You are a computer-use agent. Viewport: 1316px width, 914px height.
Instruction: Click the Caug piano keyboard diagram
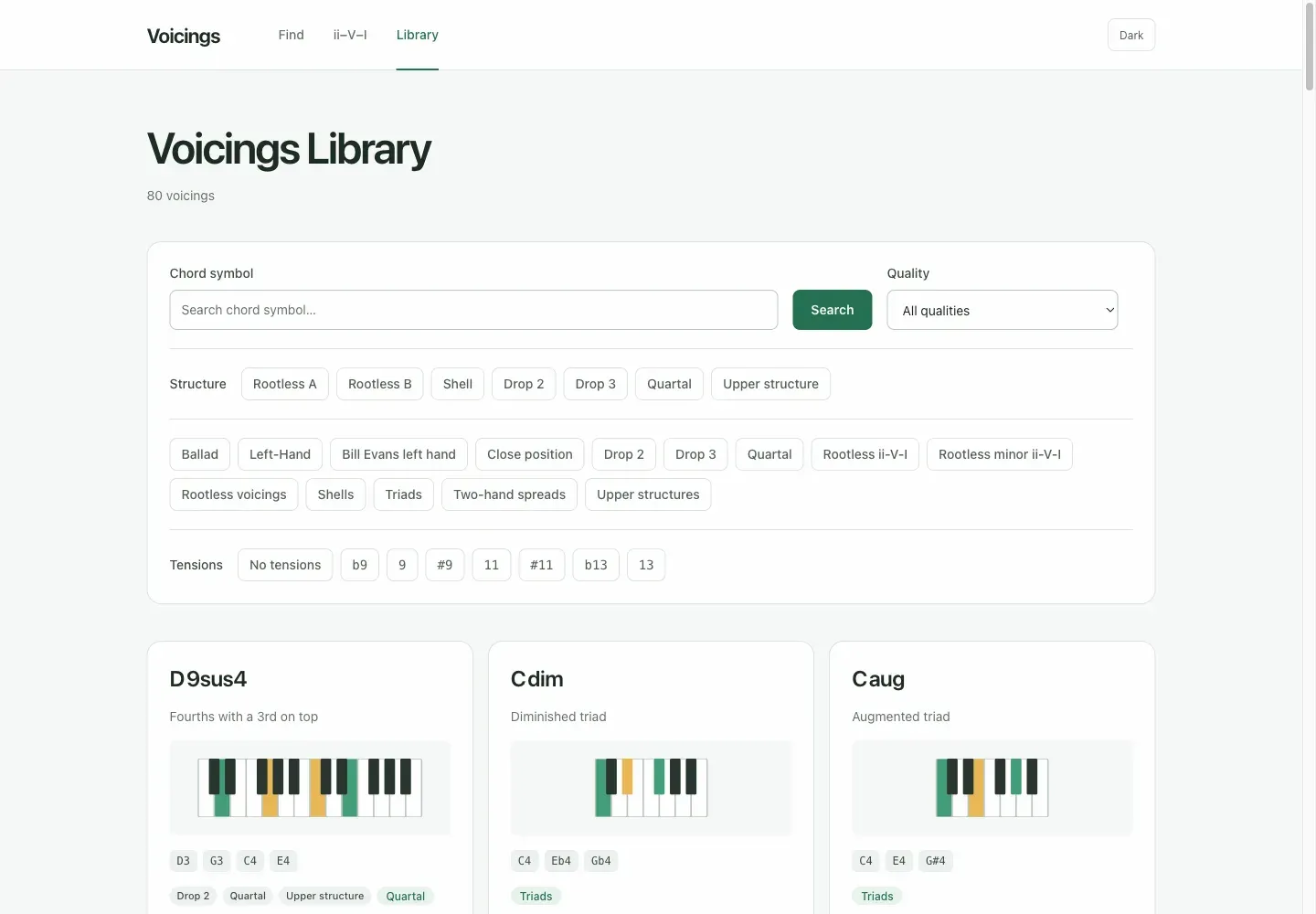(x=992, y=788)
